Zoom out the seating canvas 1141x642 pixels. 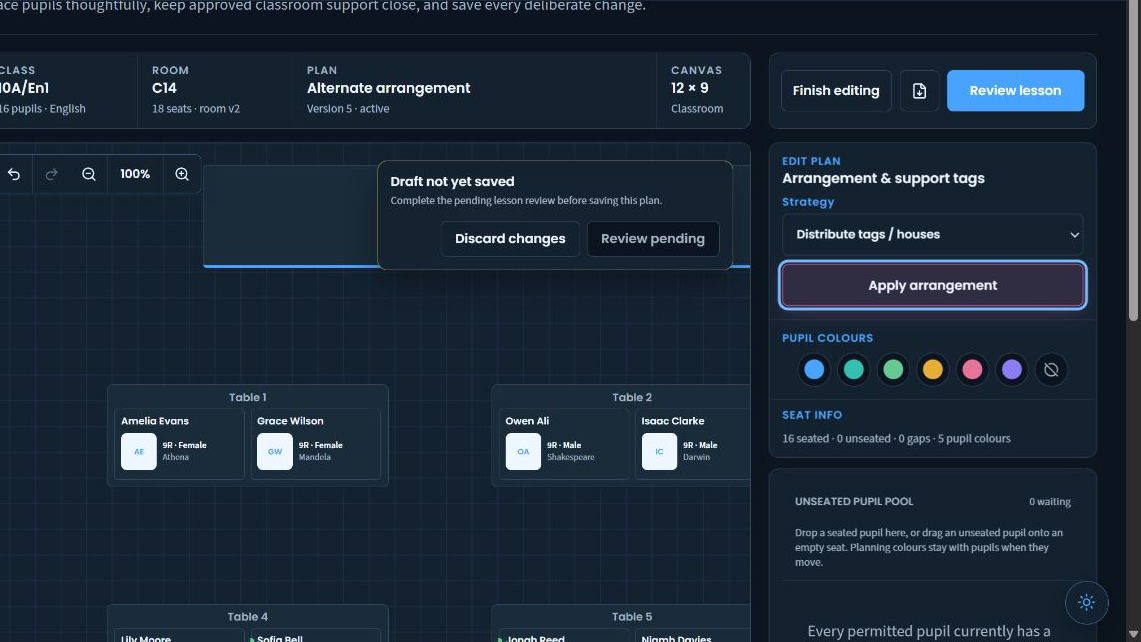89,174
